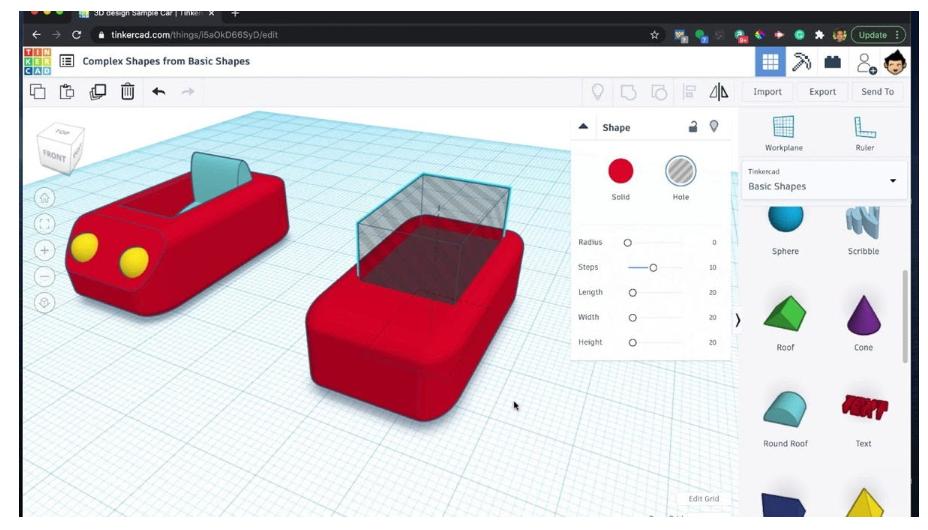Delete selection with the trash icon
928x530 pixels.
click(127, 92)
